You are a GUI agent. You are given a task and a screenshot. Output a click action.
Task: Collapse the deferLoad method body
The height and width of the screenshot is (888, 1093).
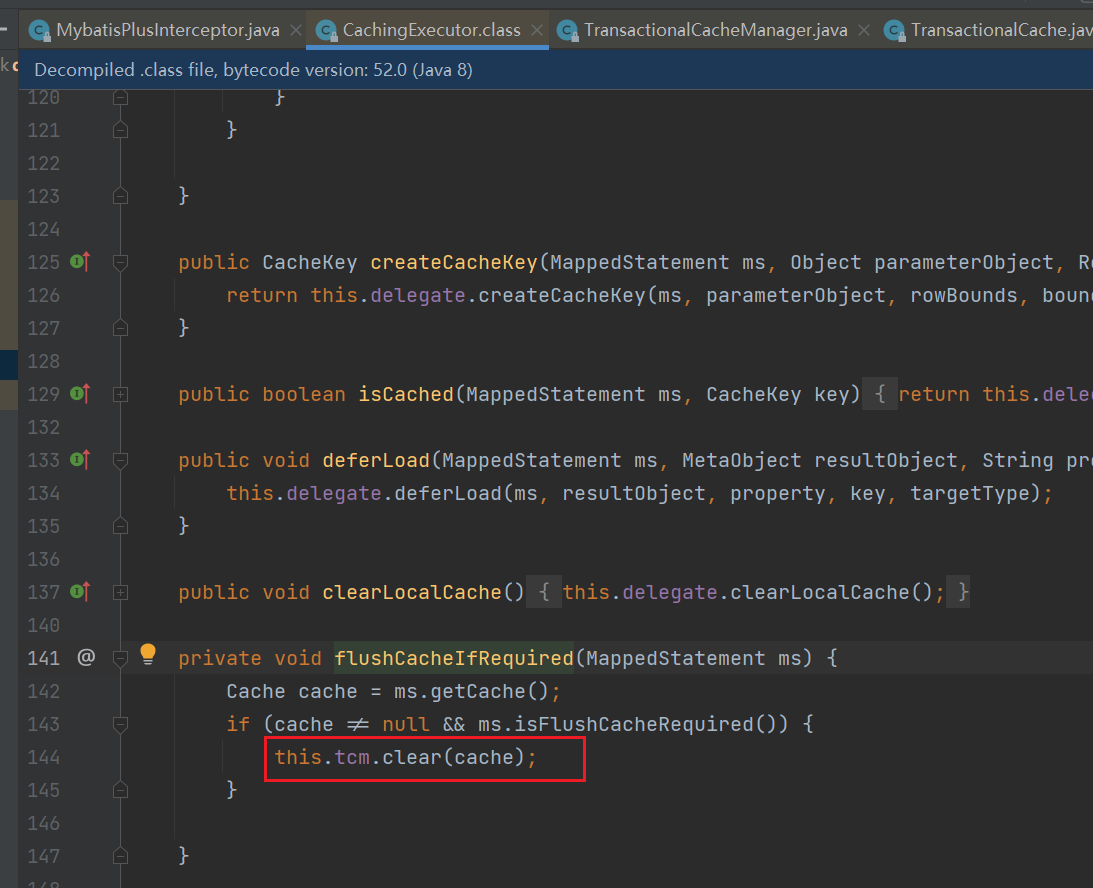[121, 460]
